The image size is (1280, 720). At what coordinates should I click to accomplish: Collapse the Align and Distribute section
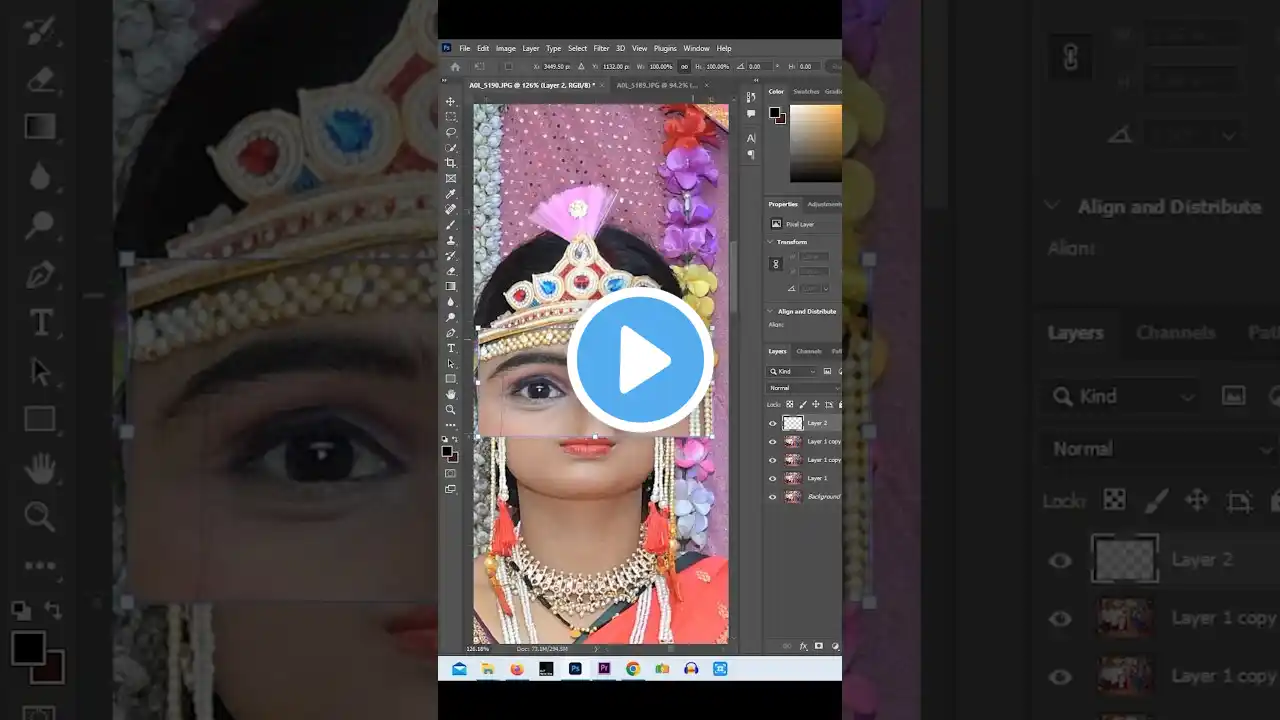click(768, 311)
